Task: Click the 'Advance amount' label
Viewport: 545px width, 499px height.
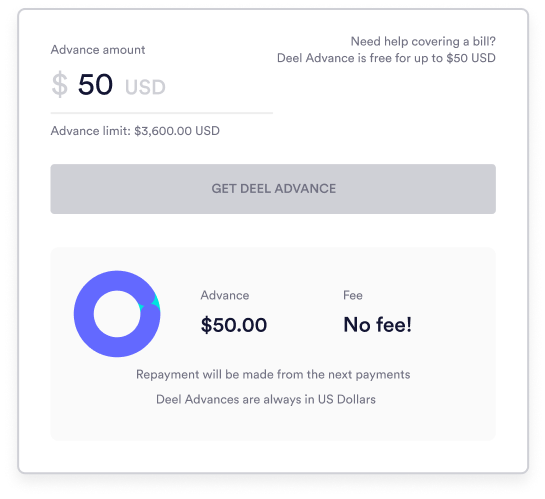Action: point(98,50)
